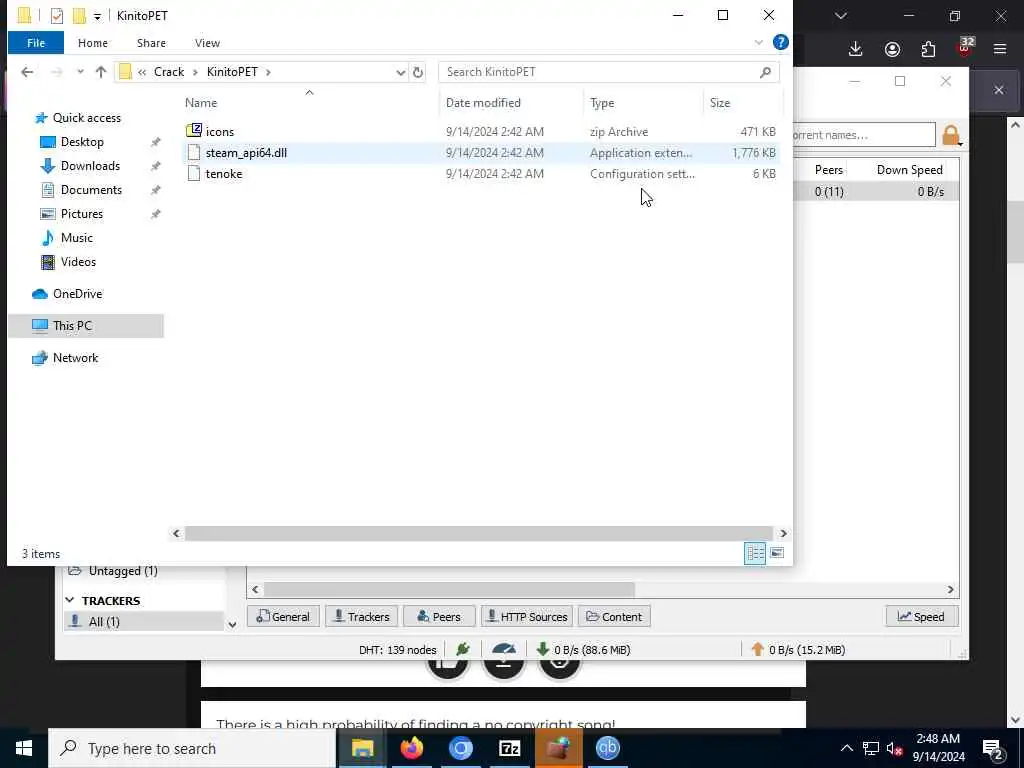Click KinitoPET breadcrumb in address bar

tap(232, 72)
